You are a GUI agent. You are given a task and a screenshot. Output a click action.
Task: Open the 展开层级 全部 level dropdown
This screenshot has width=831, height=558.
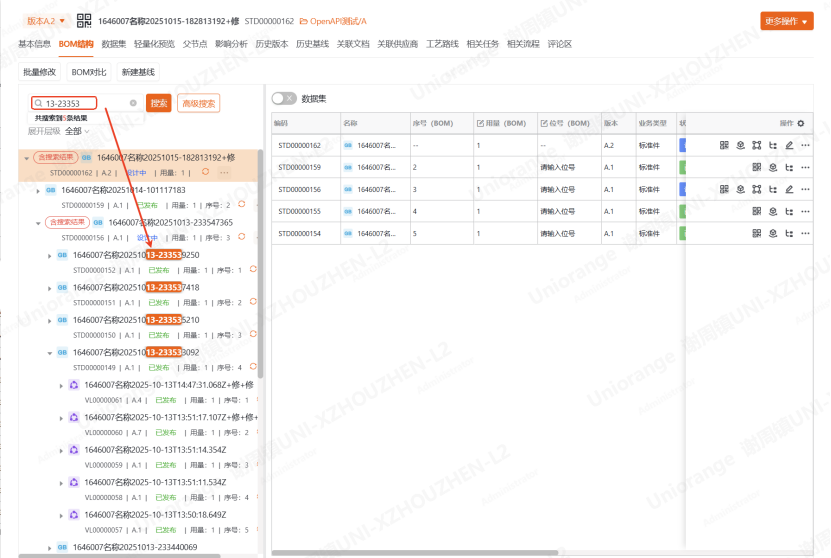tap(77, 131)
